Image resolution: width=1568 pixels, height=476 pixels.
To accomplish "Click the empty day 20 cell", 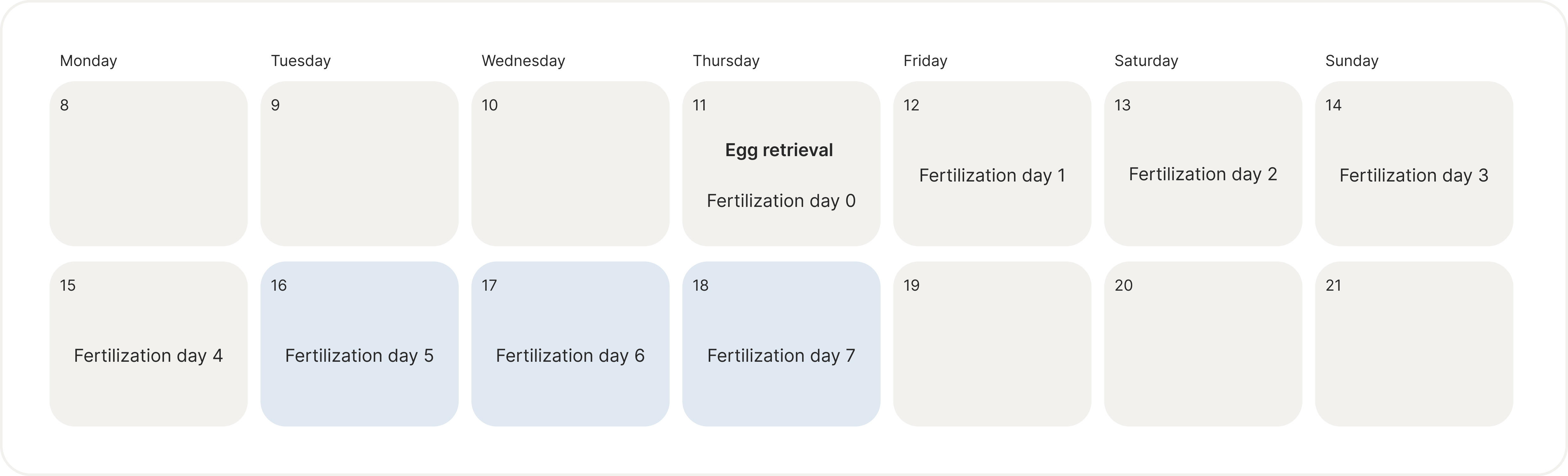I will 1203,344.
